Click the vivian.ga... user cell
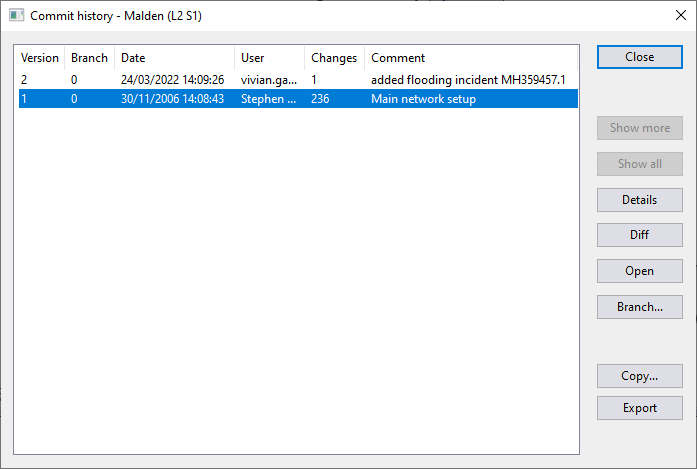 coord(269,80)
